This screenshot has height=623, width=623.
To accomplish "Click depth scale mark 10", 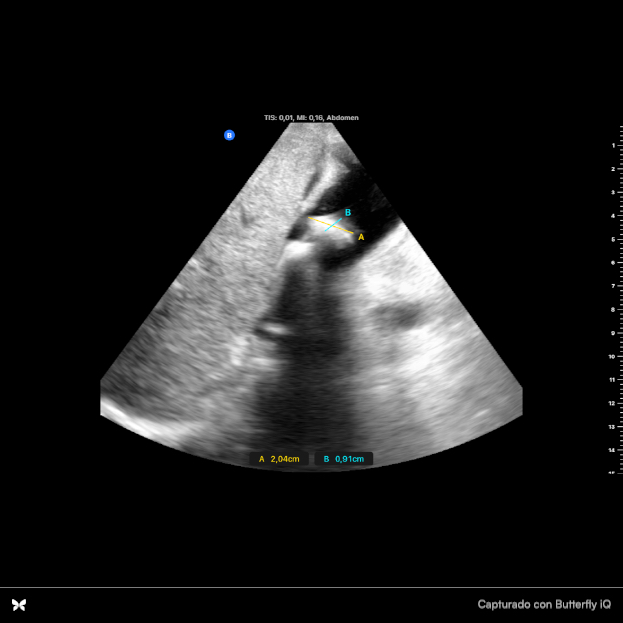I will 610,356.
